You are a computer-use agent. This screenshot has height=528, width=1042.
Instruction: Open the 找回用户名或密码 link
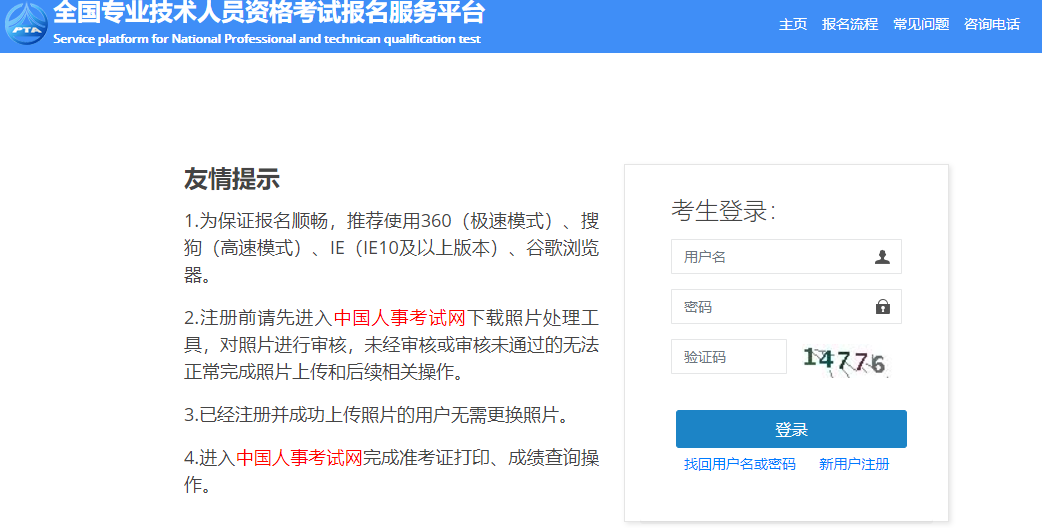pyautogui.click(x=740, y=464)
